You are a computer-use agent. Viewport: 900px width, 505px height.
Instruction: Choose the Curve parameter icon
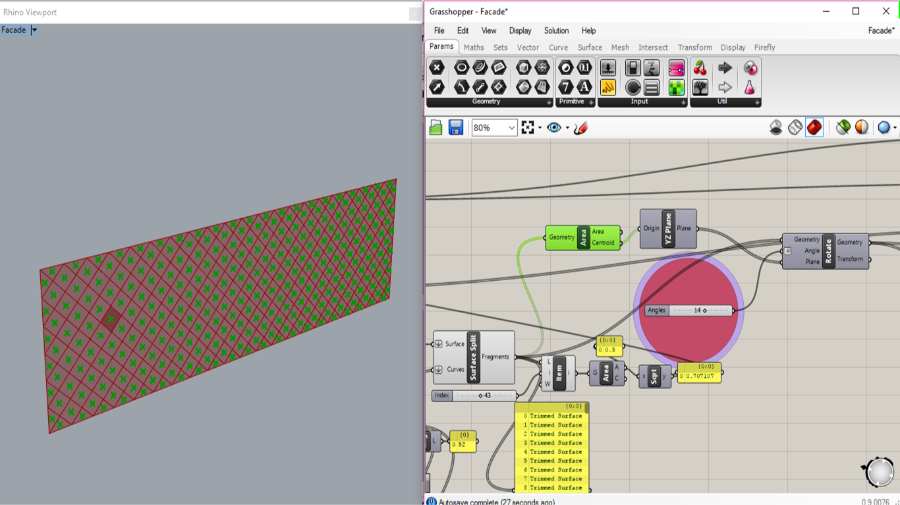point(480,68)
